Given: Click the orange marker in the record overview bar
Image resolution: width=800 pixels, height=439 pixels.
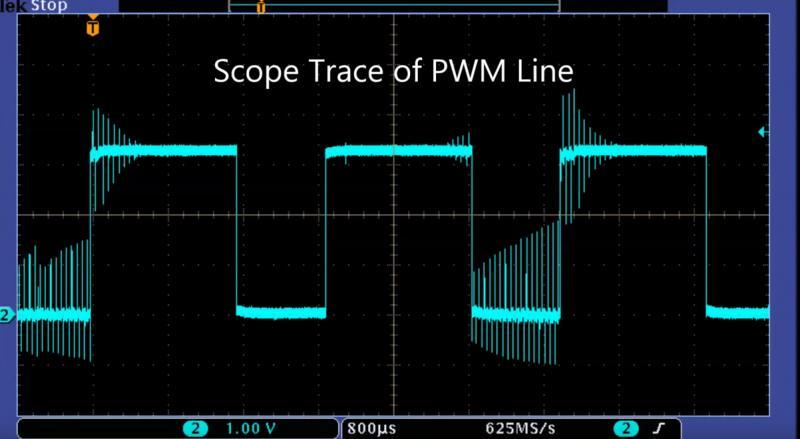Looking at the screenshot, I should click(x=261, y=7).
